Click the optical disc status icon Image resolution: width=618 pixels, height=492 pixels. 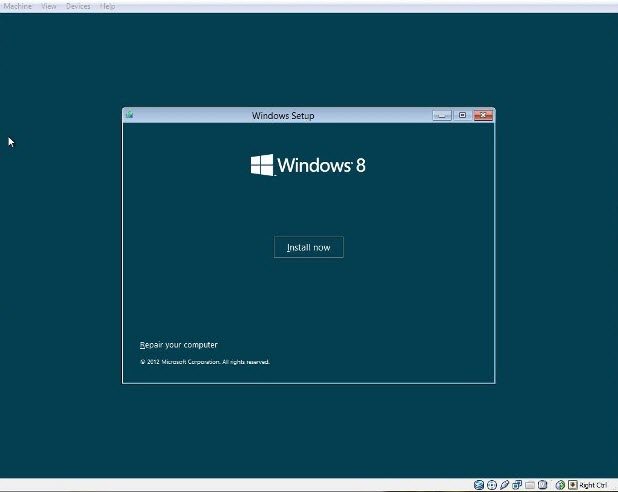(x=492, y=485)
